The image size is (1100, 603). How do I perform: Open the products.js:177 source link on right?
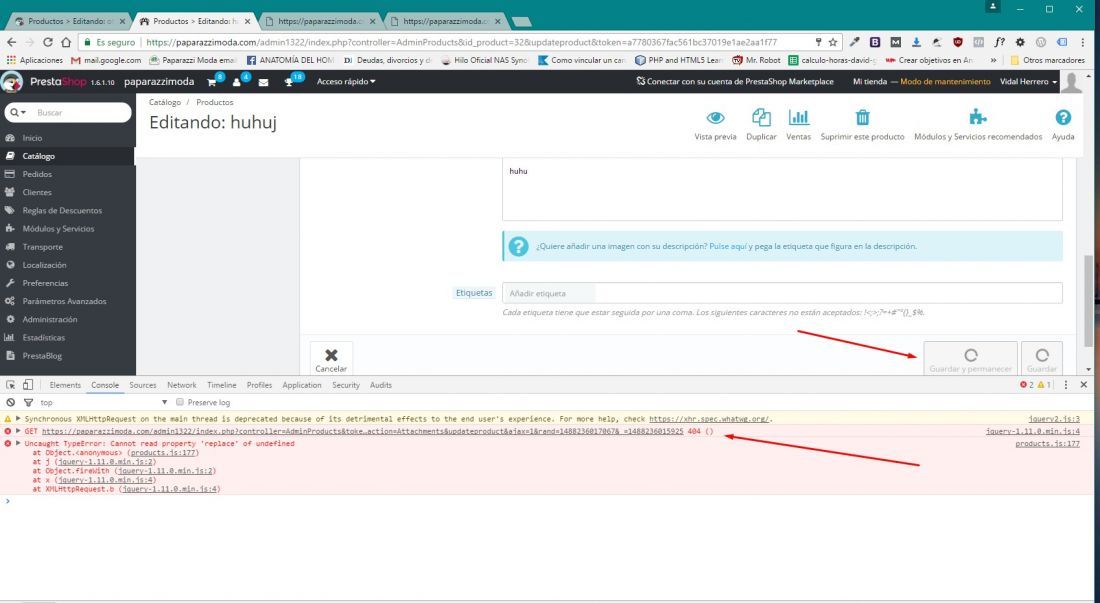pos(1047,444)
